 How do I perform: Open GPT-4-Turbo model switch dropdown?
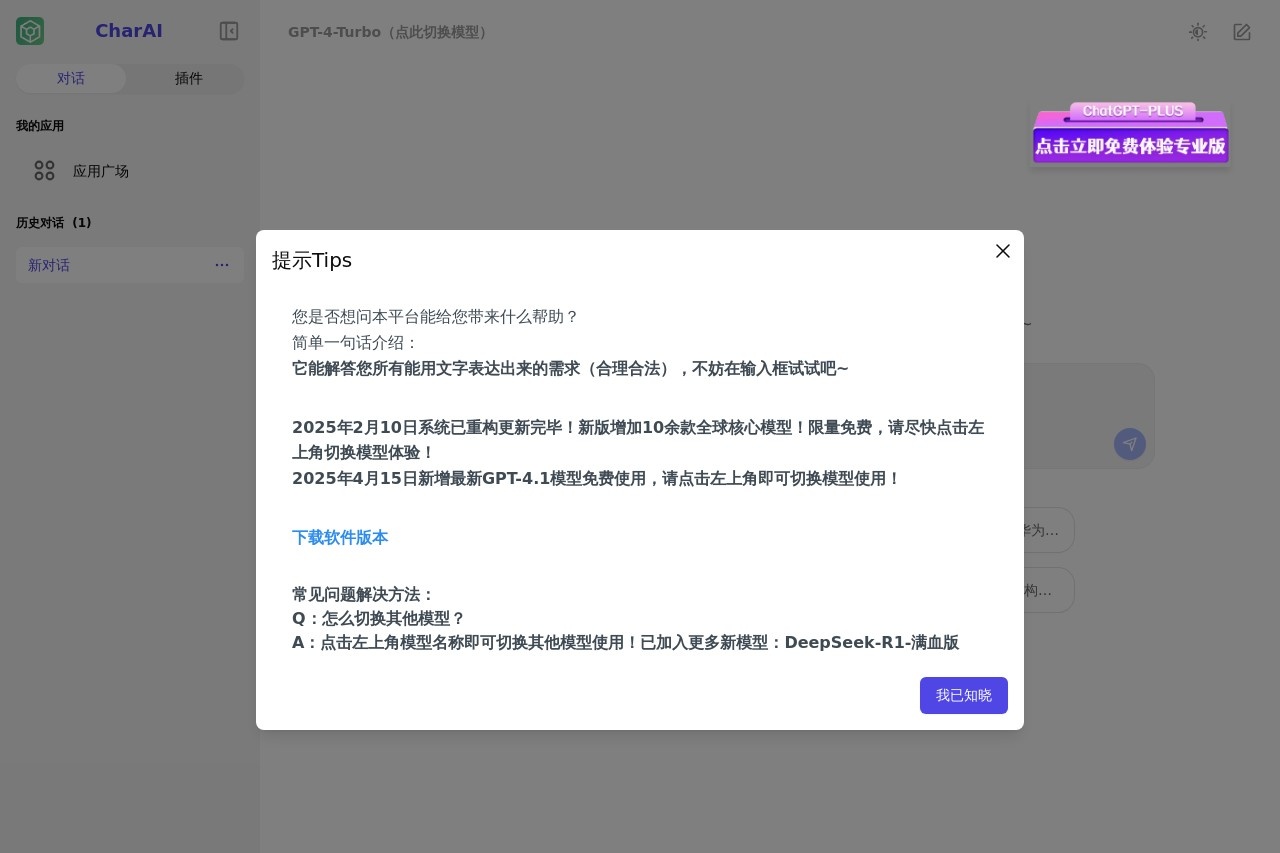tap(390, 32)
